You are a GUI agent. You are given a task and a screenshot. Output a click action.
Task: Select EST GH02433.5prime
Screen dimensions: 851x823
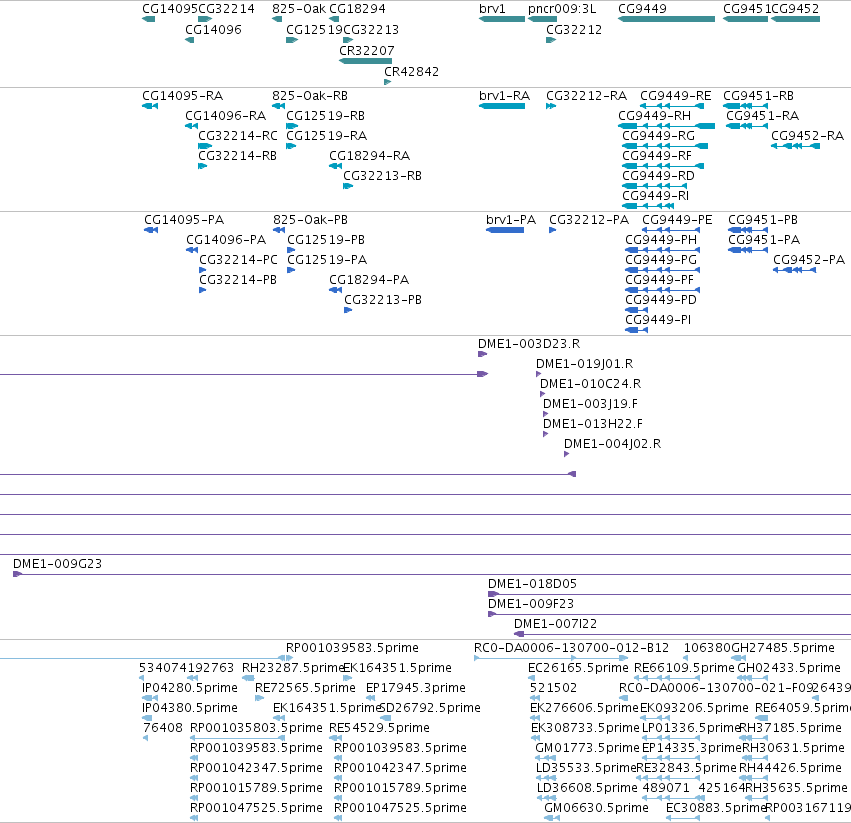pyautogui.click(x=789, y=668)
